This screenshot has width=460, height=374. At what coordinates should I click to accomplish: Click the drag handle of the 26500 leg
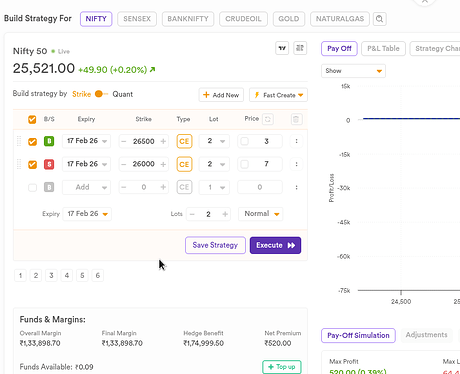(x=19, y=141)
